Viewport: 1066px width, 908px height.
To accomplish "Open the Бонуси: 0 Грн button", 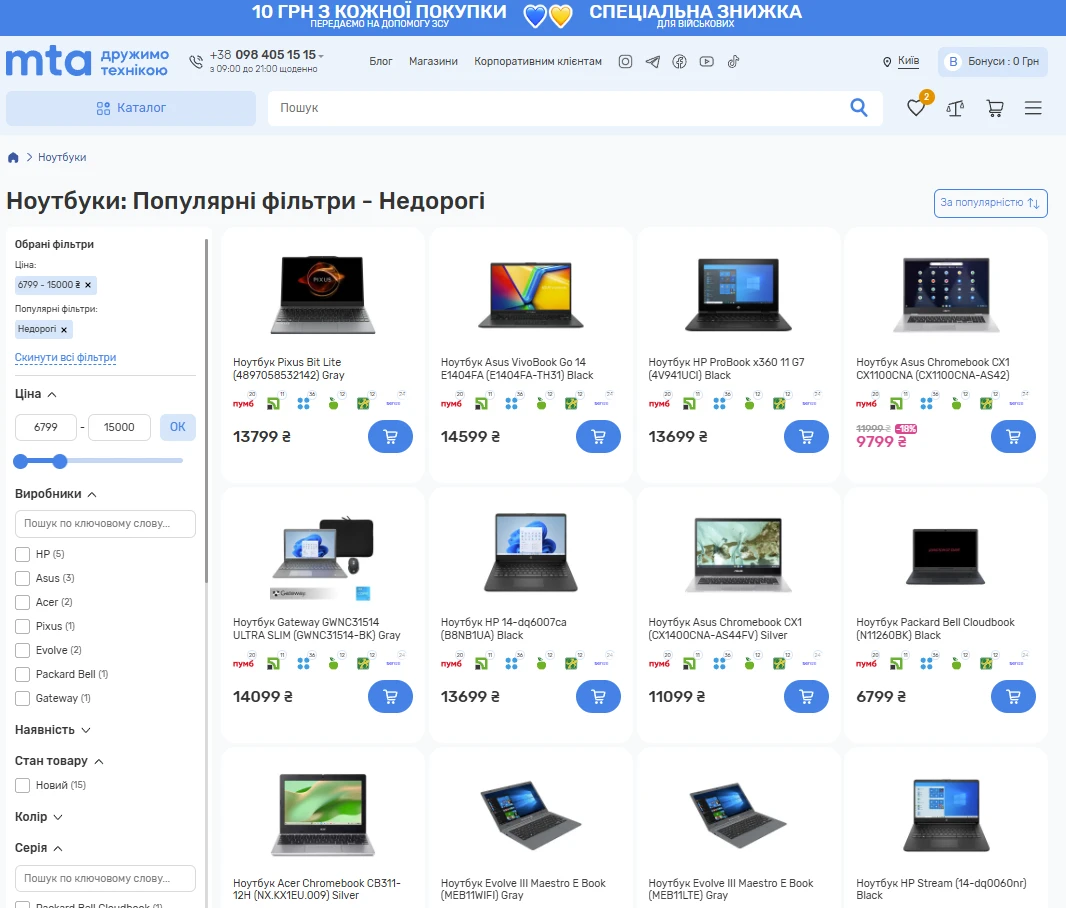I will pos(993,61).
